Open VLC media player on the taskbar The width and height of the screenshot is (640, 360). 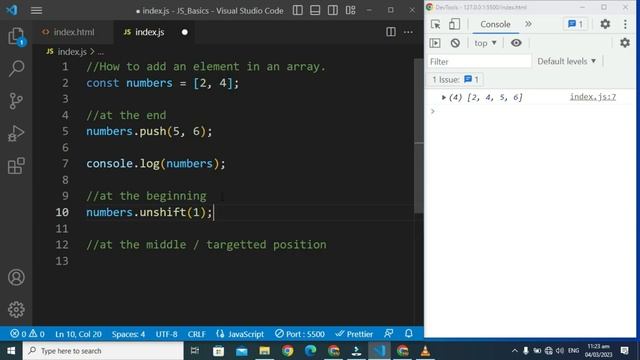[425, 351]
